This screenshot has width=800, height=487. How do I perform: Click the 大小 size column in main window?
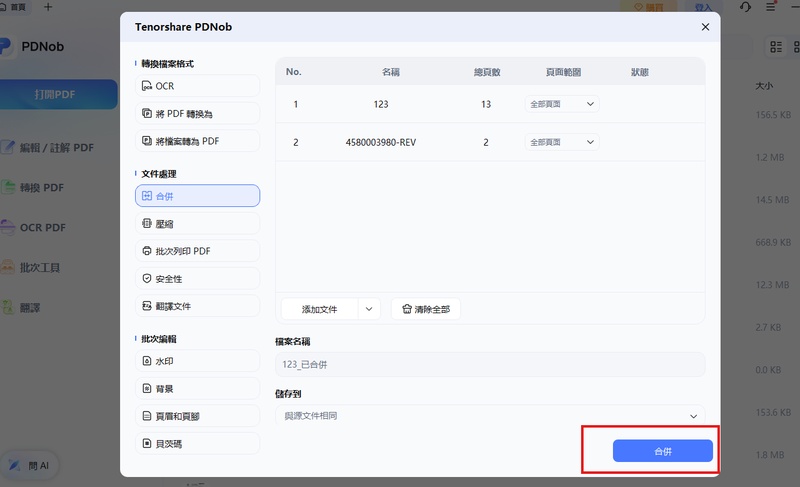(764, 86)
